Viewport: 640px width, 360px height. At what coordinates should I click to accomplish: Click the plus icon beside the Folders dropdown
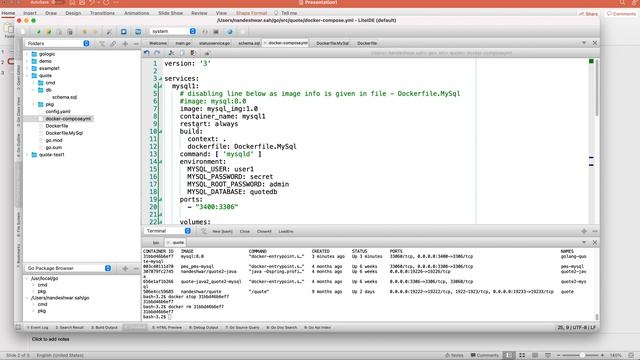(x=125, y=43)
